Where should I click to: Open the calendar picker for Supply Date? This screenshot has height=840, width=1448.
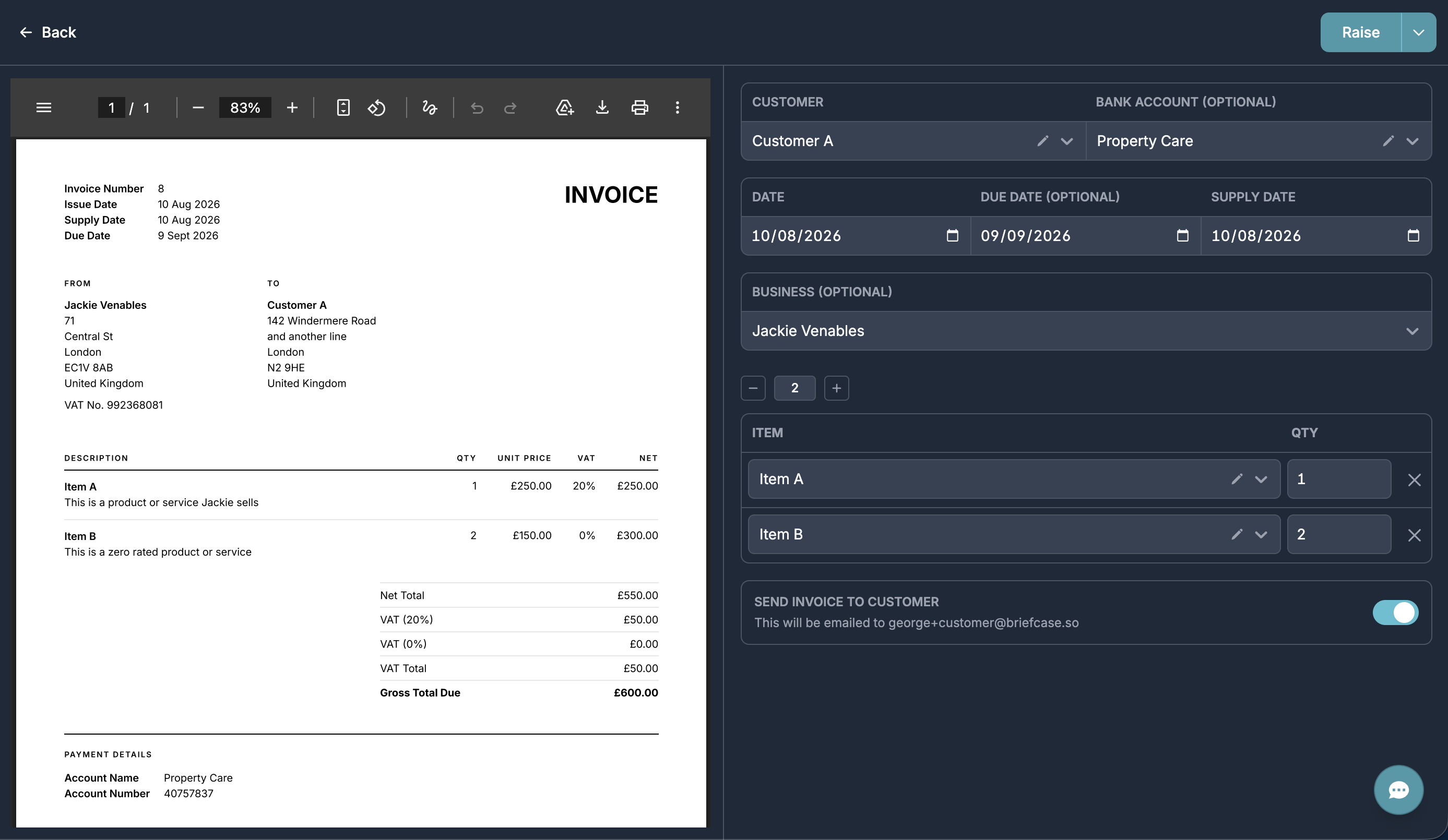pos(1414,235)
